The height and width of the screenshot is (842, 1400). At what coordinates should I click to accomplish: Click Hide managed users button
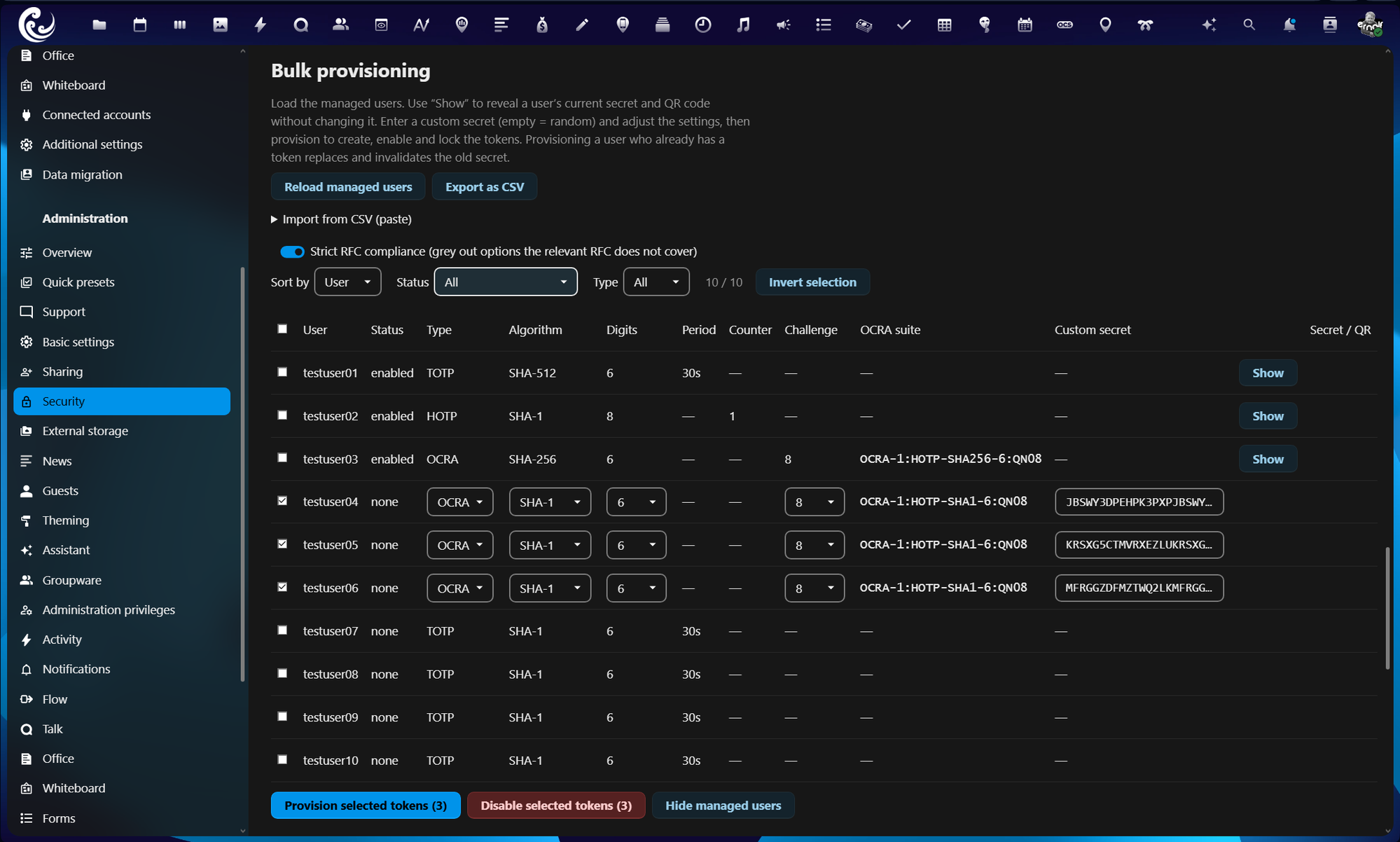pos(723,806)
